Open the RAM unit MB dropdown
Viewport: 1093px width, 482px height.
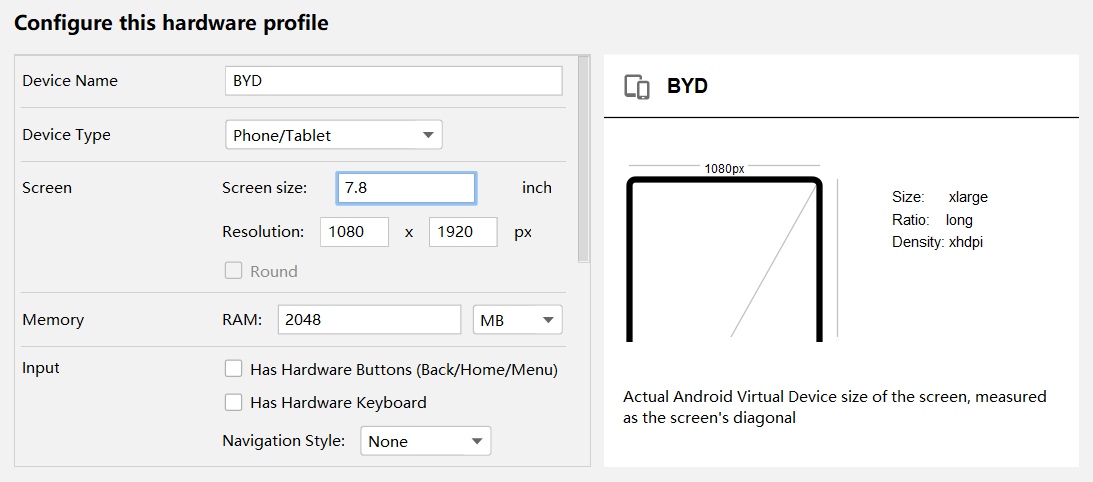(x=518, y=320)
